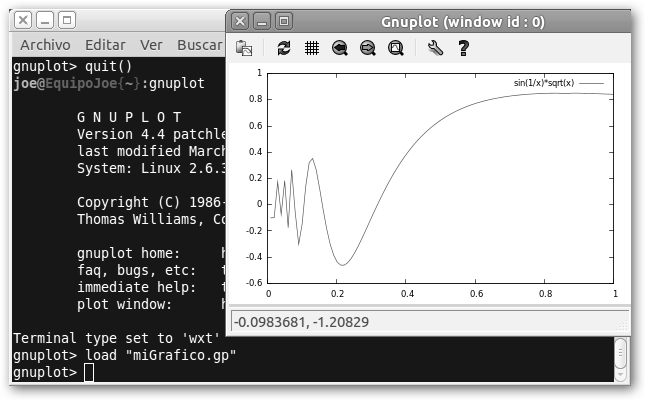The height and width of the screenshot is (400, 645).
Task: Open the Buscar menu
Action: point(198,45)
